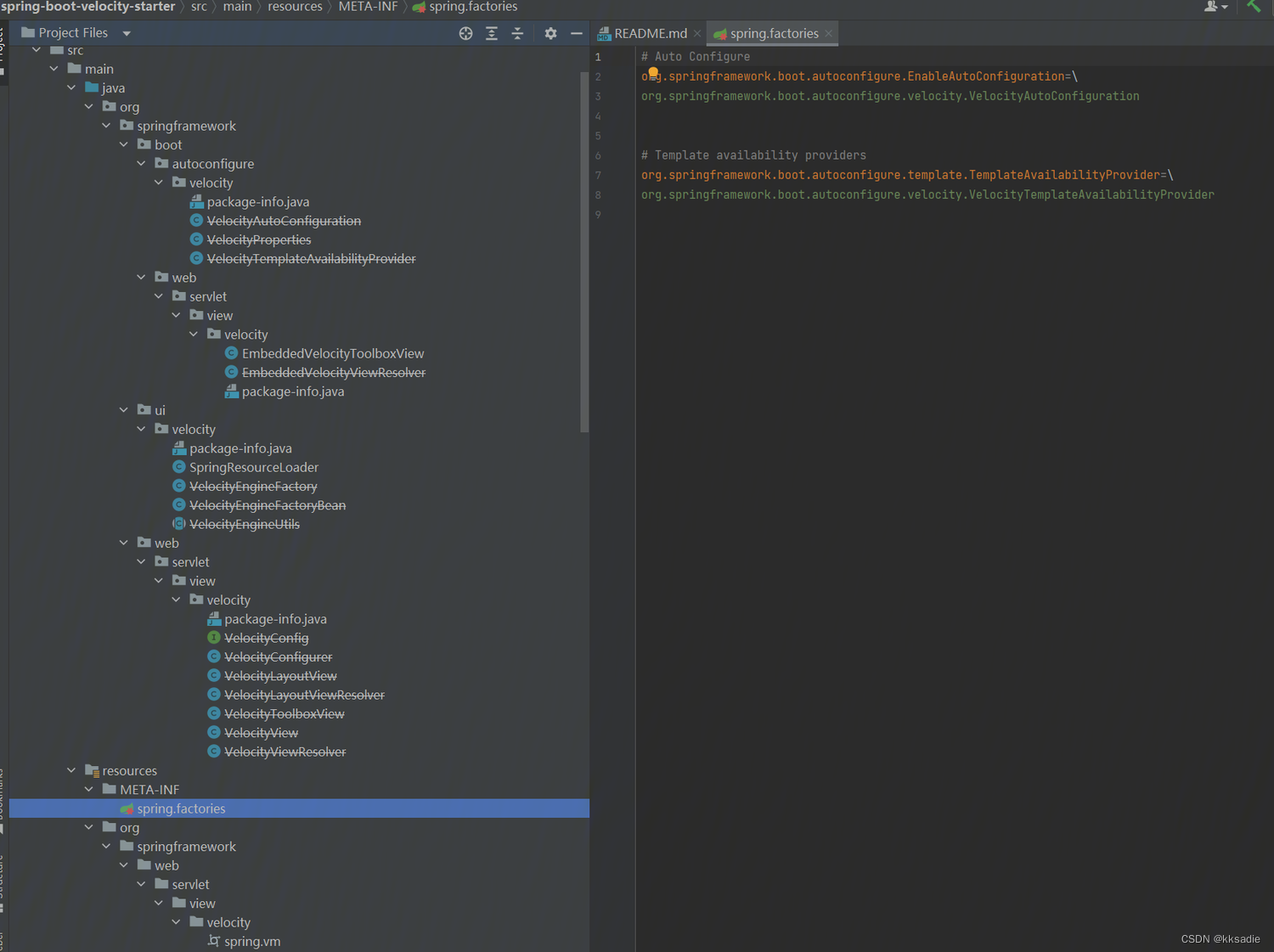Select VelocityViewResolver in tree
The image size is (1274, 952).
(x=285, y=752)
